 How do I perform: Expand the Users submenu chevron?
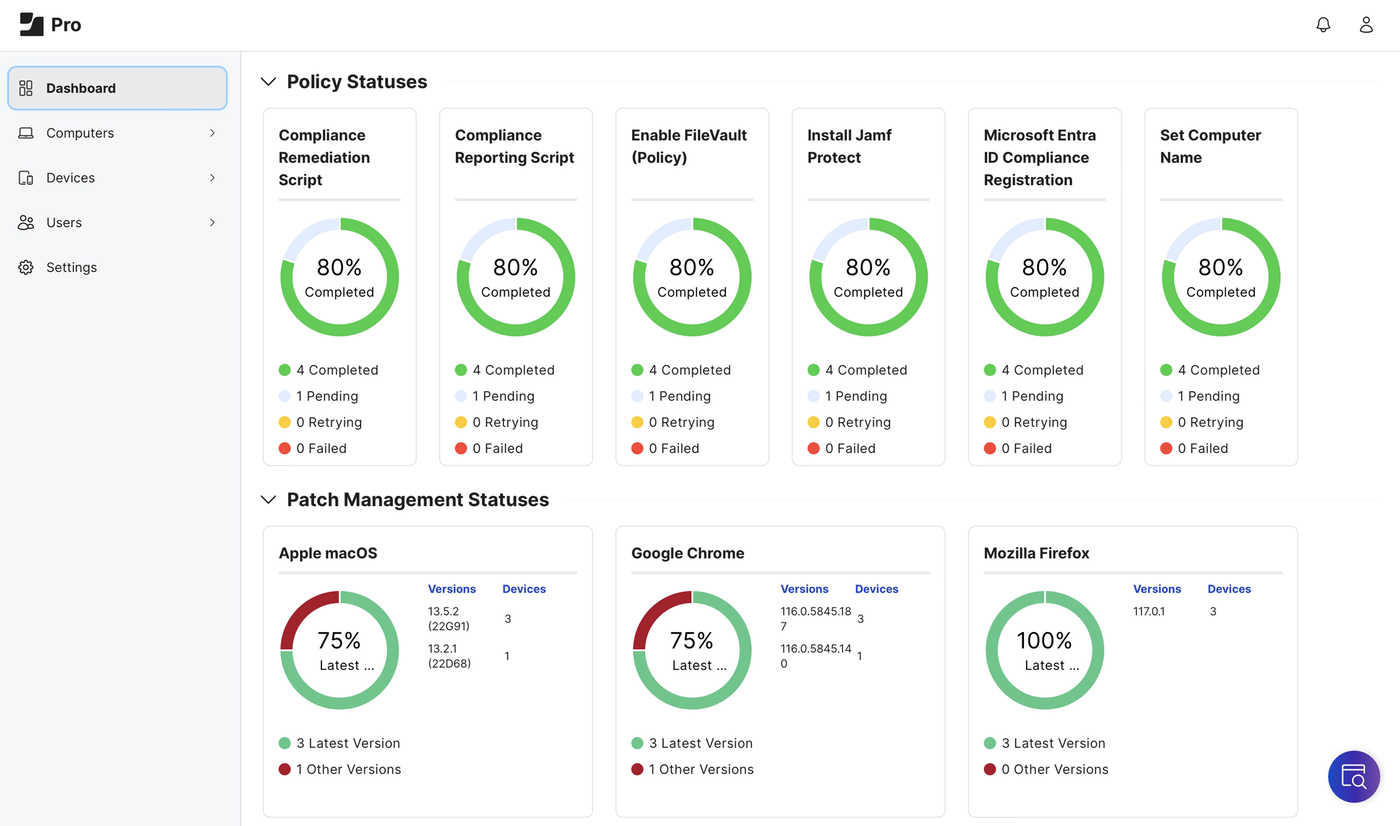click(212, 223)
